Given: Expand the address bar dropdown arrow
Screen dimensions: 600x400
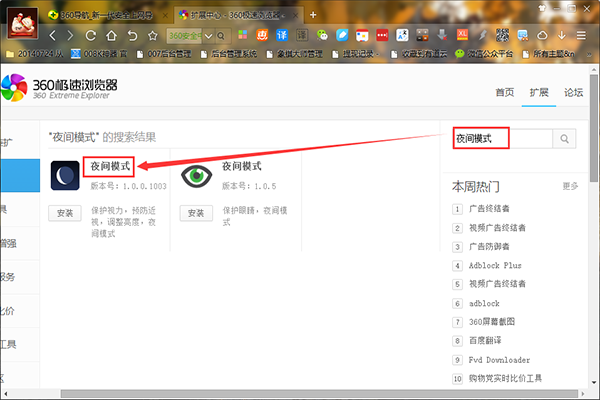Looking at the screenshot, I should (x=208, y=36).
